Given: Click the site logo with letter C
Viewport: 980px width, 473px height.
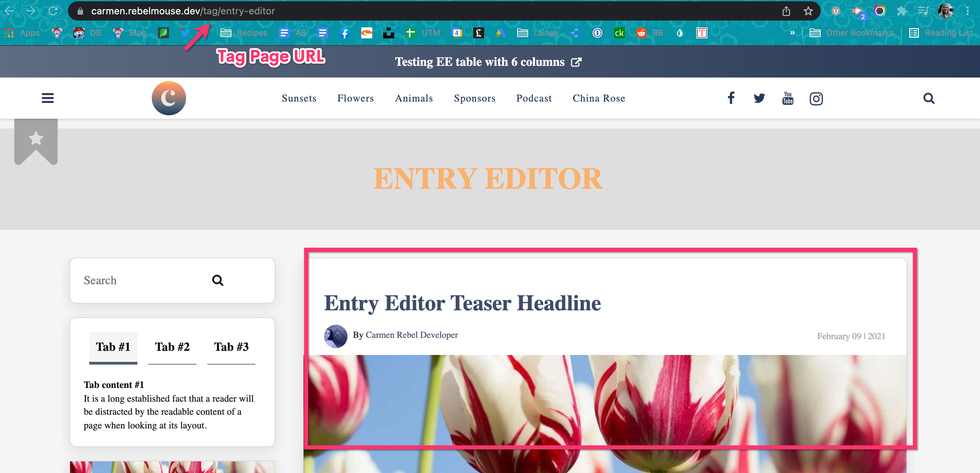Looking at the screenshot, I should pos(169,98).
